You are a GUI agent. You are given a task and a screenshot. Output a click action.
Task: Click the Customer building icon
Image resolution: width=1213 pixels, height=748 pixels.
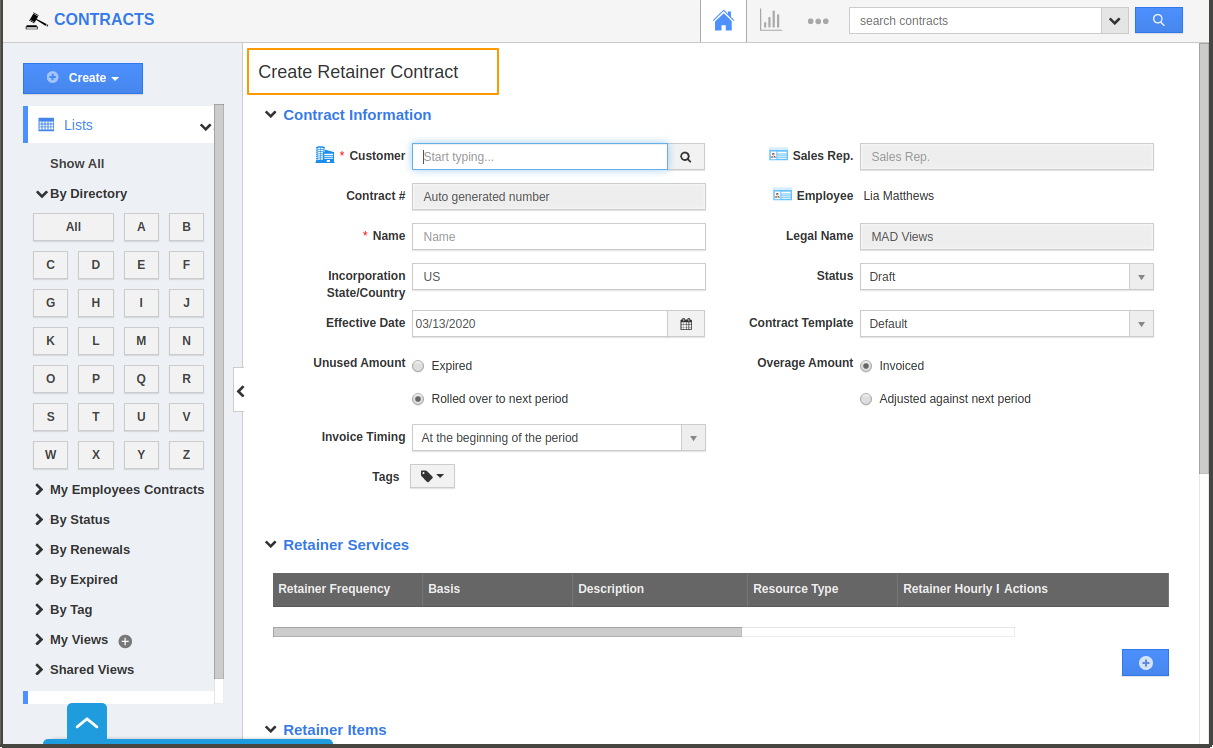pyautogui.click(x=324, y=155)
